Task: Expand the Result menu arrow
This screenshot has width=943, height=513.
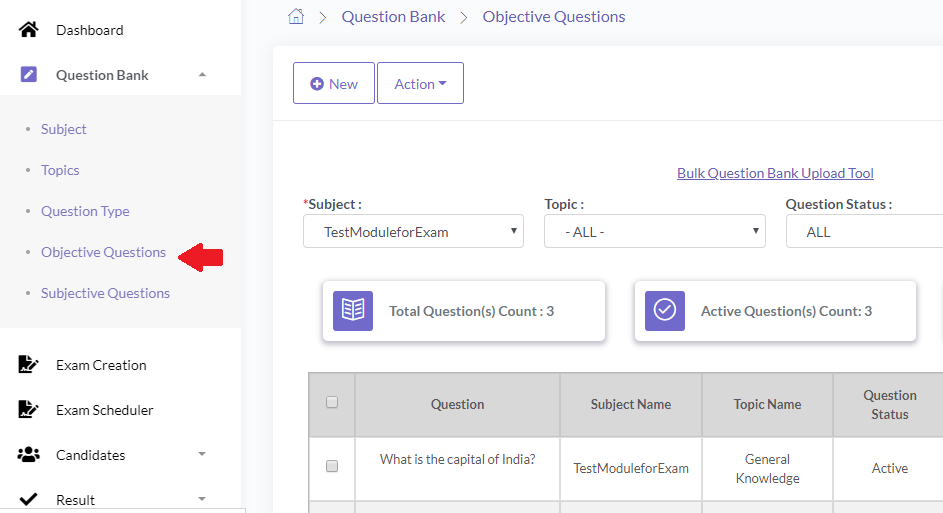Action: (x=202, y=499)
